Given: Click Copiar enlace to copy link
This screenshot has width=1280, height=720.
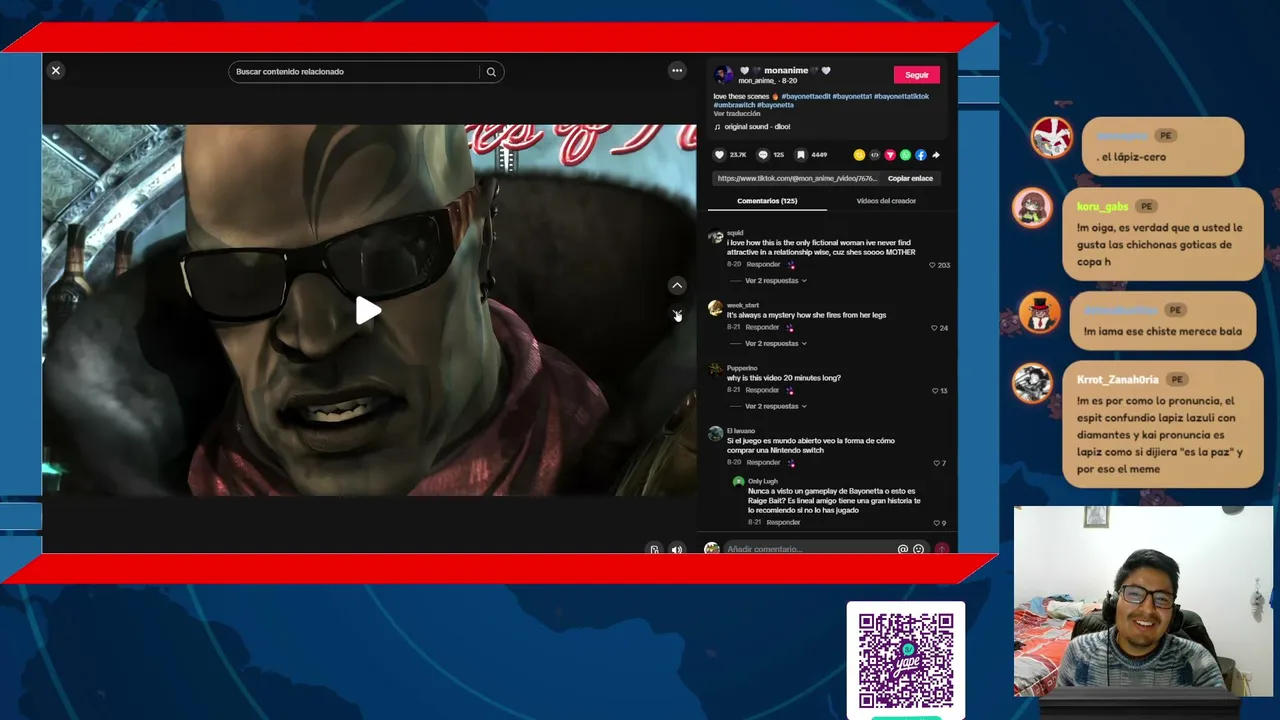Looking at the screenshot, I should coord(910,178).
